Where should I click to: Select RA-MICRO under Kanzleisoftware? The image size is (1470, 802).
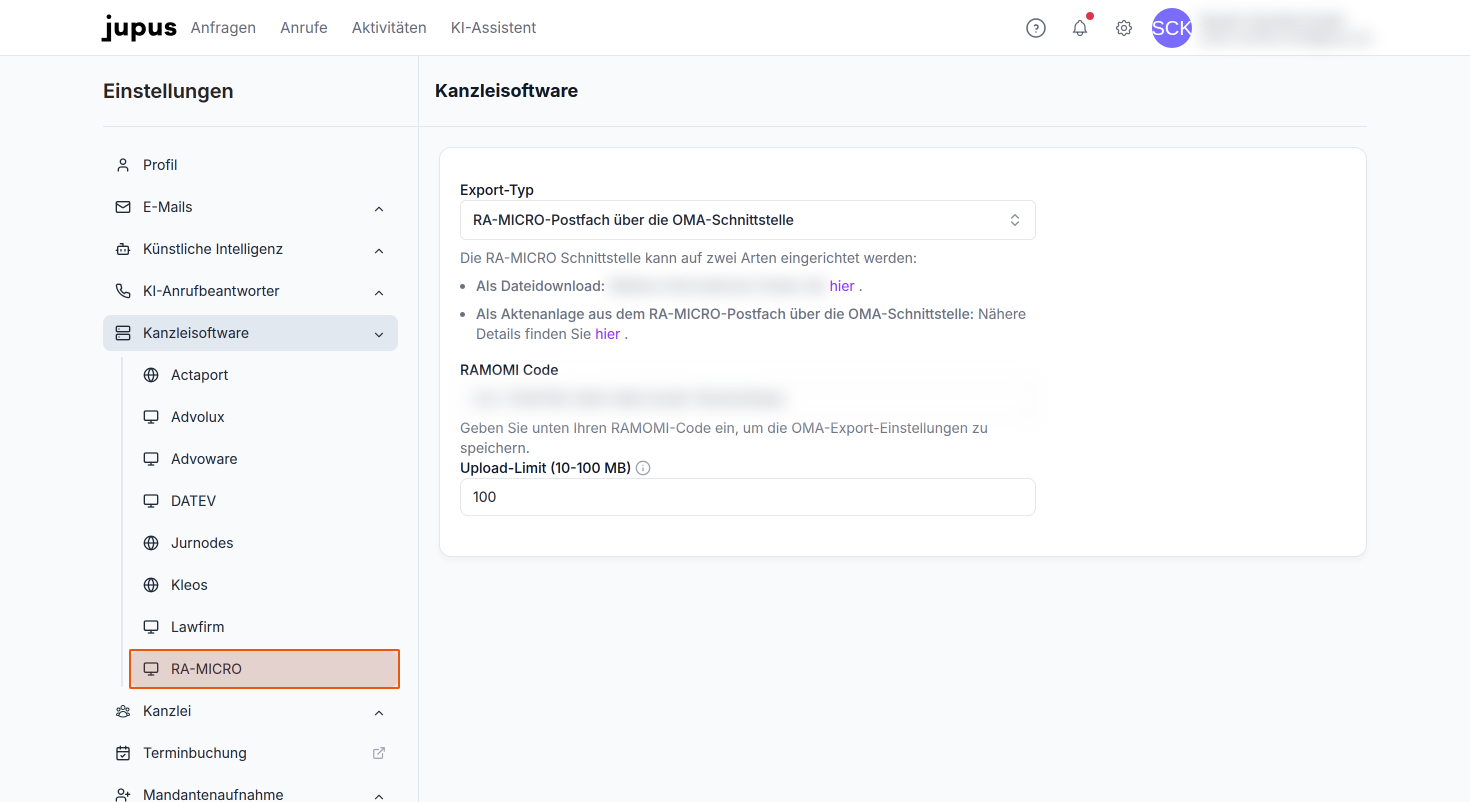[x=264, y=669]
